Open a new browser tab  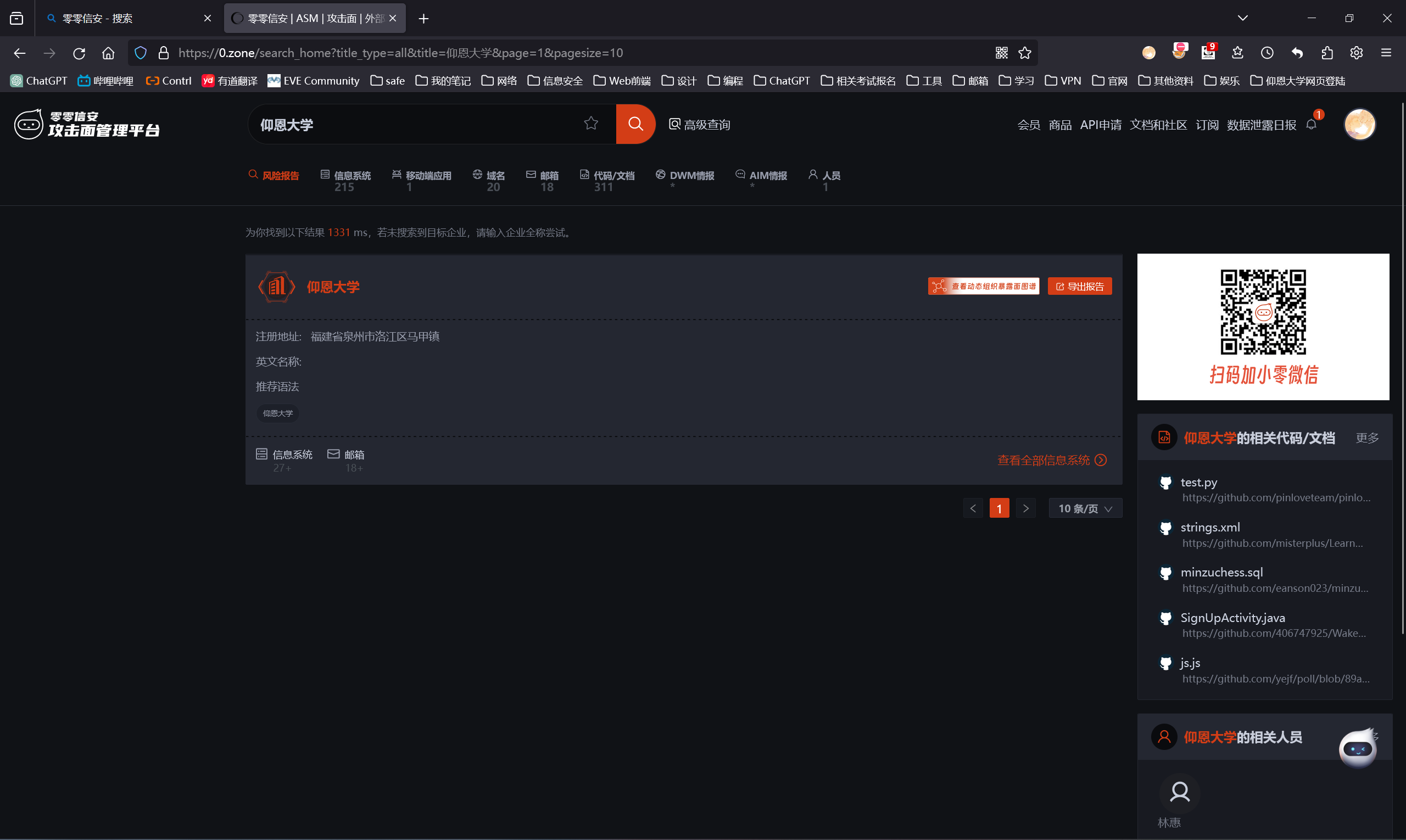tap(423, 19)
